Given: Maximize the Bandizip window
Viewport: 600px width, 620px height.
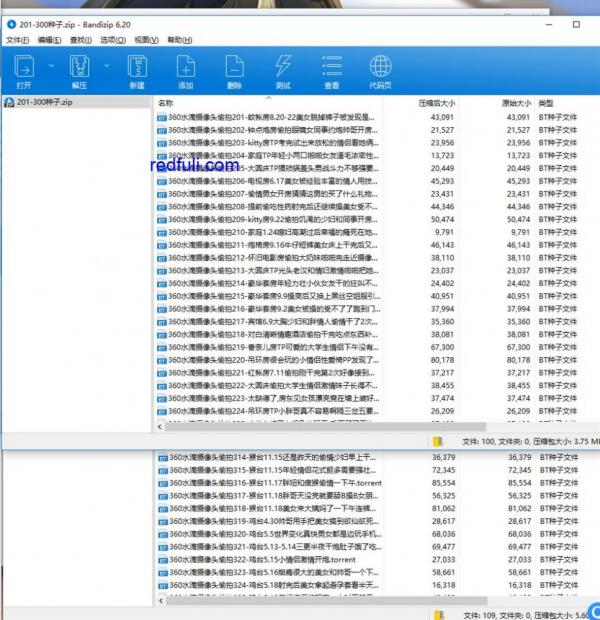Looking at the screenshot, I should pyautogui.click(x=576, y=25).
